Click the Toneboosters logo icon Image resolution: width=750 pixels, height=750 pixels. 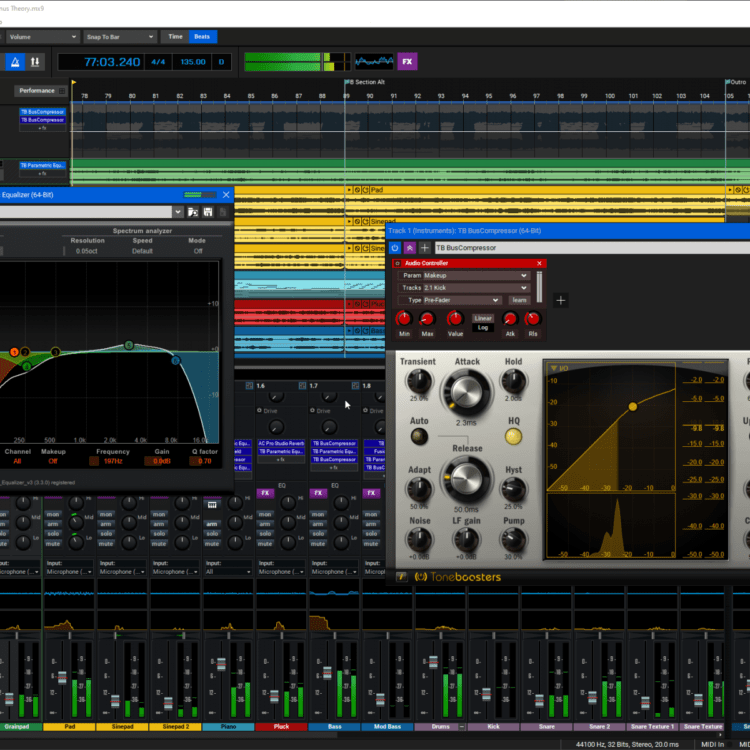(x=420, y=577)
